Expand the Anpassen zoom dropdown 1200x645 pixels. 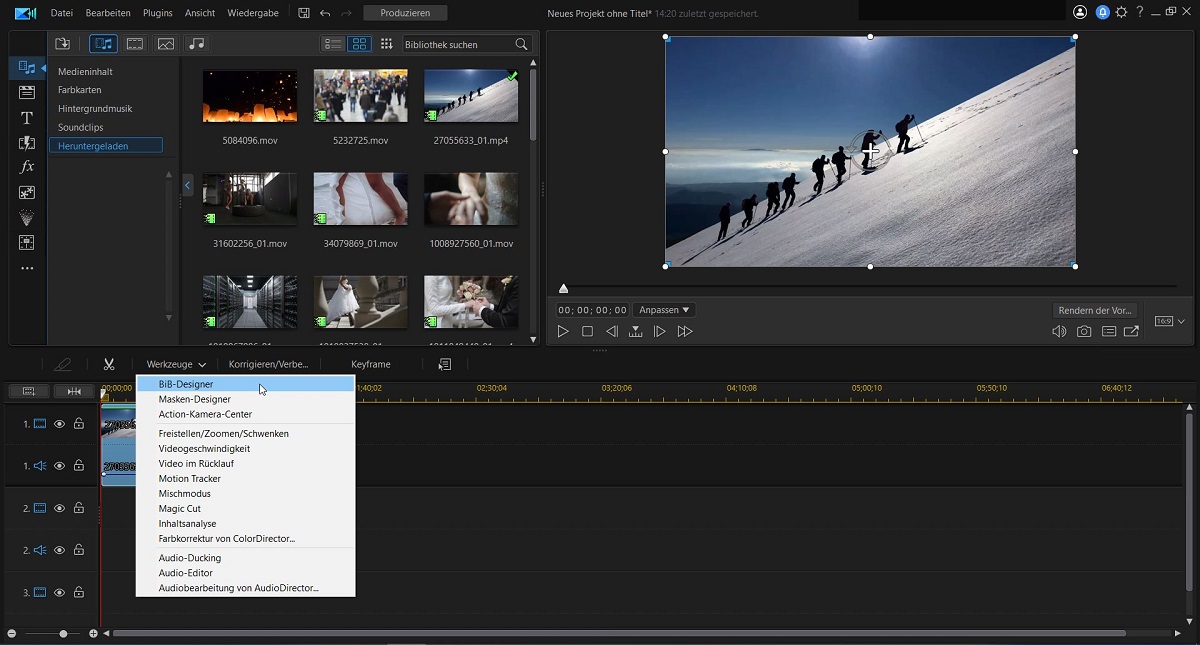click(x=665, y=310)
